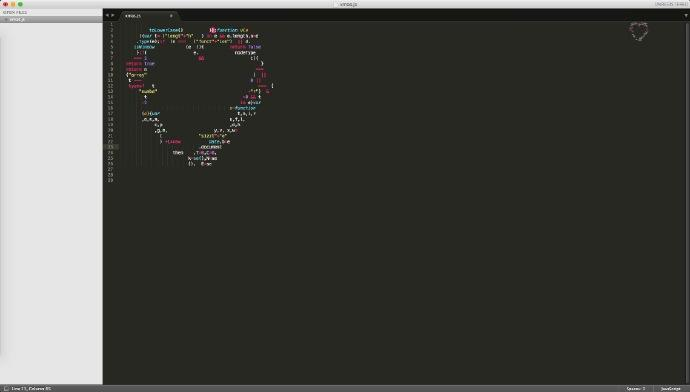Click the window title file name

pyautogui.click(x=348, y=4)
